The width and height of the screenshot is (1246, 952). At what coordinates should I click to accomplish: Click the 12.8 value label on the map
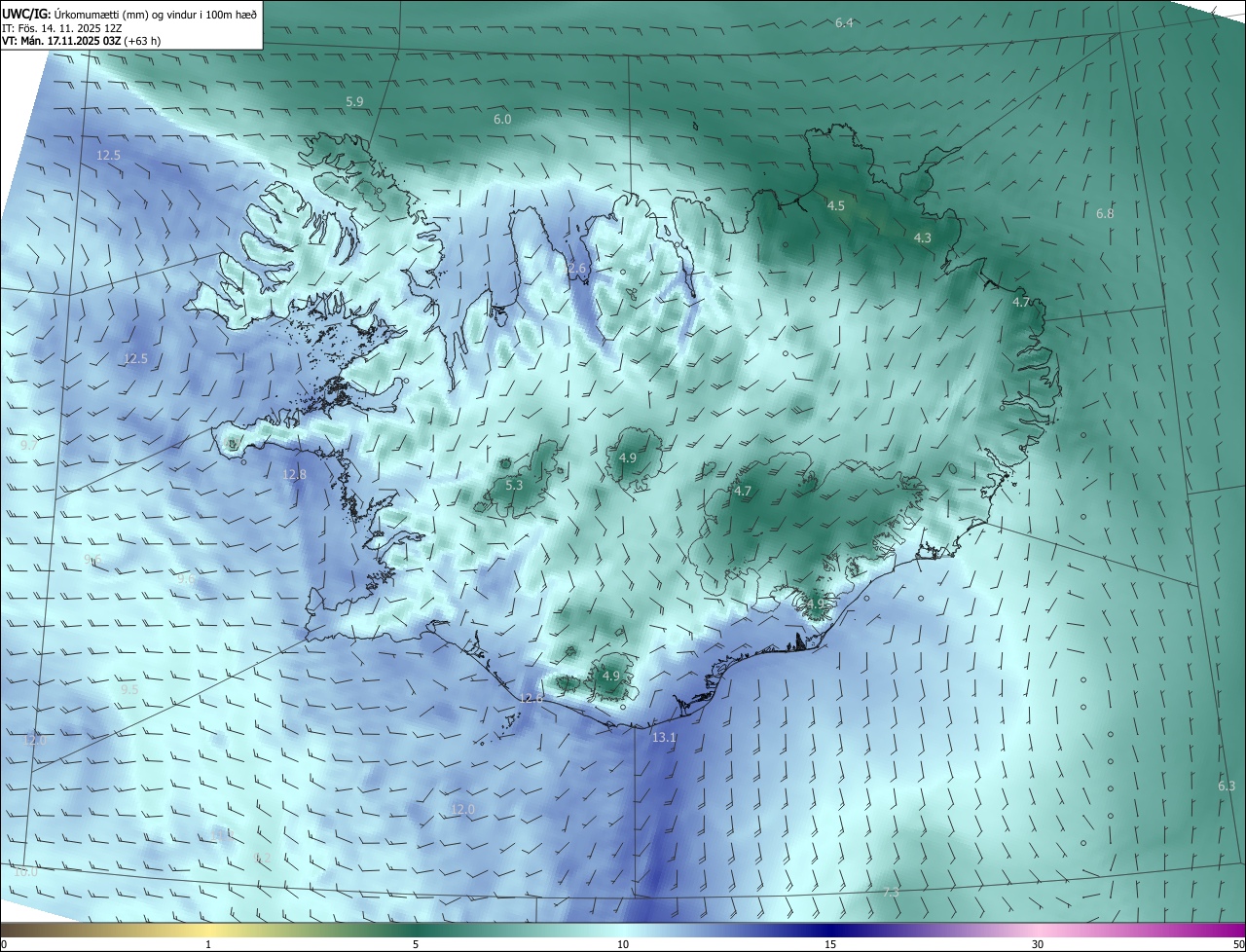pyautogui.click(x=294, y=474)
